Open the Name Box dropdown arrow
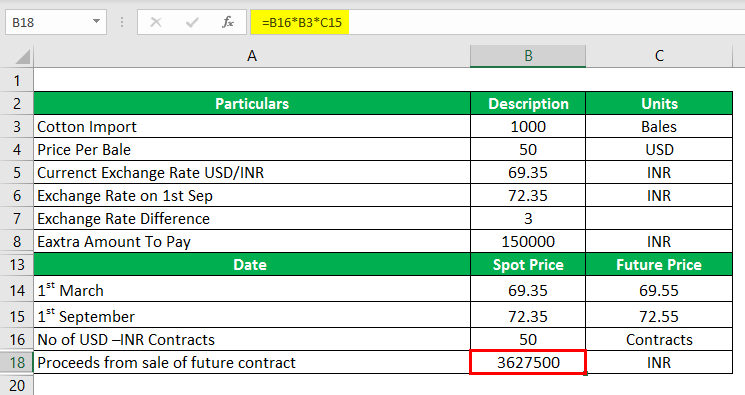The image size is (745, 395). click(x=96, y=21)
